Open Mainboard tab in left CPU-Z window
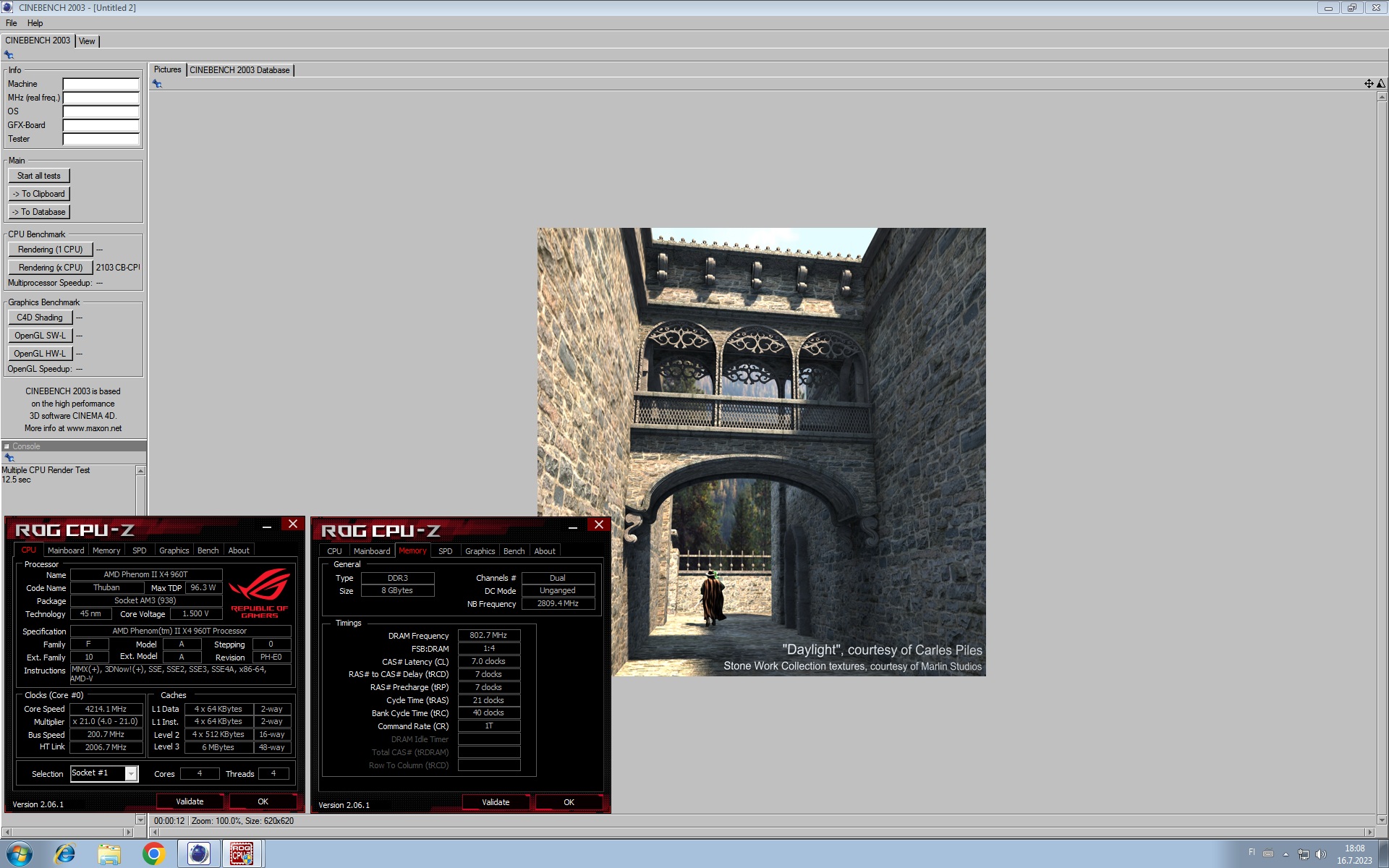 (66, 550)
